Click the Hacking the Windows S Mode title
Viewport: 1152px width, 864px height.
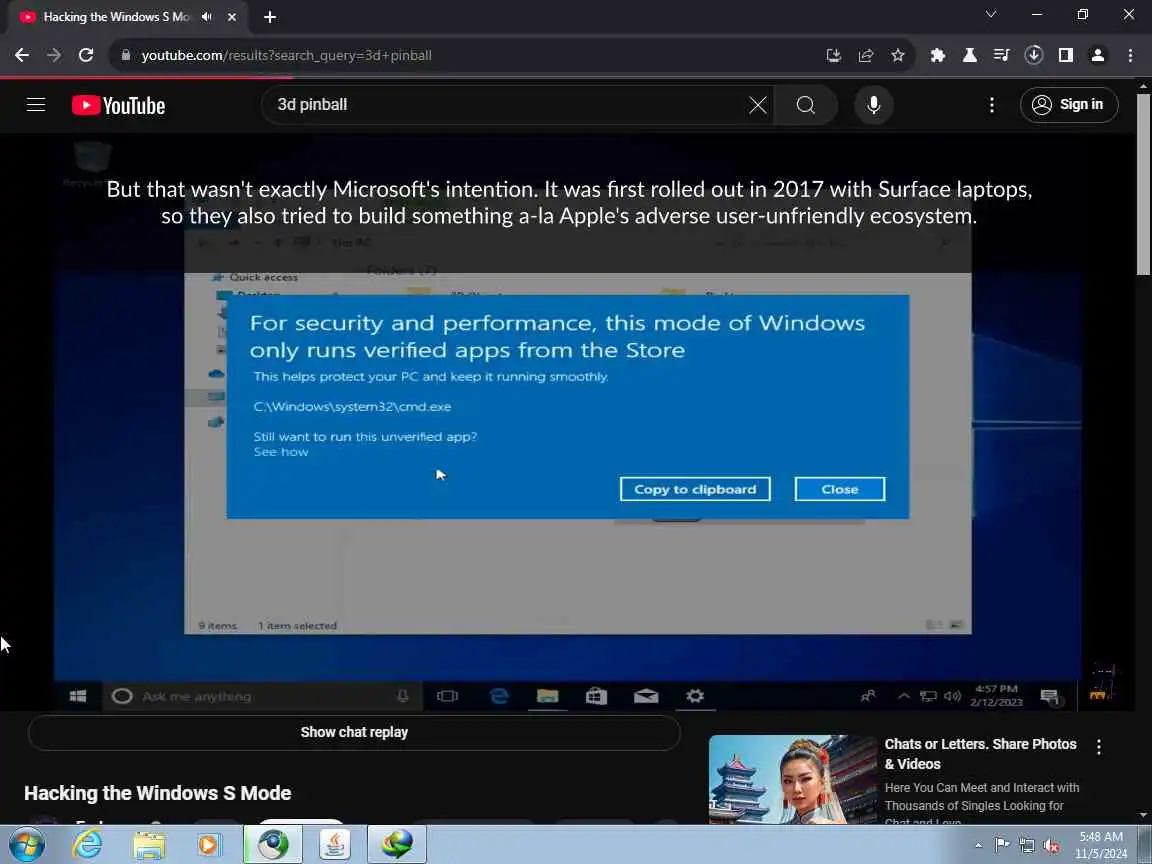(x=158, y=793)
